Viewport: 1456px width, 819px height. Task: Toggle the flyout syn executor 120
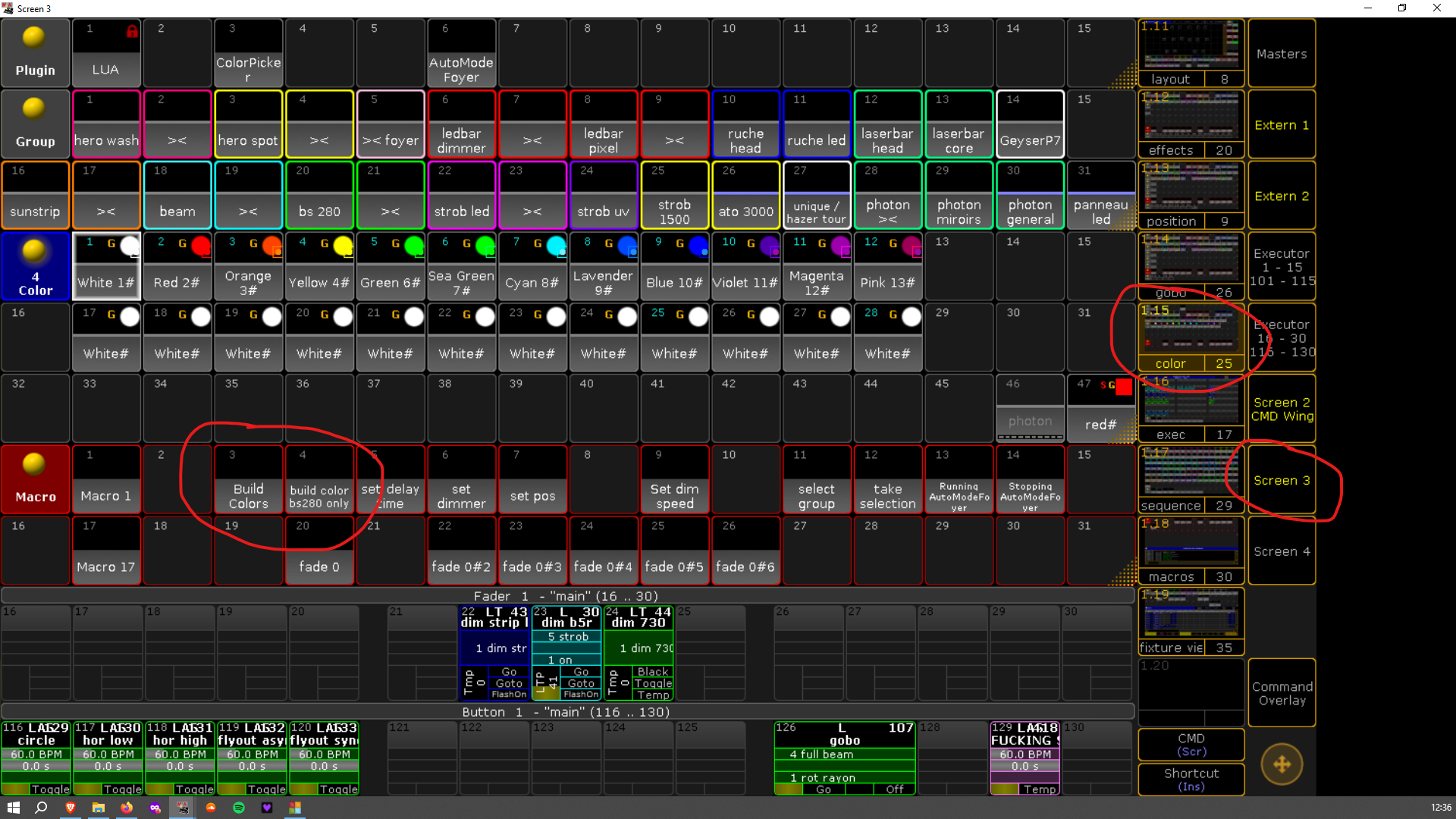click(x=338, y=789)
